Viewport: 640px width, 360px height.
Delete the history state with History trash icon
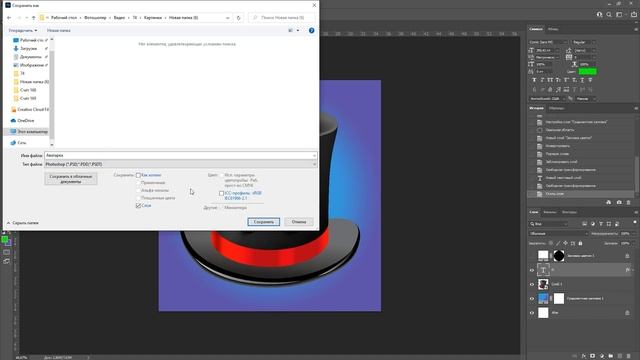tap(629, 202)
